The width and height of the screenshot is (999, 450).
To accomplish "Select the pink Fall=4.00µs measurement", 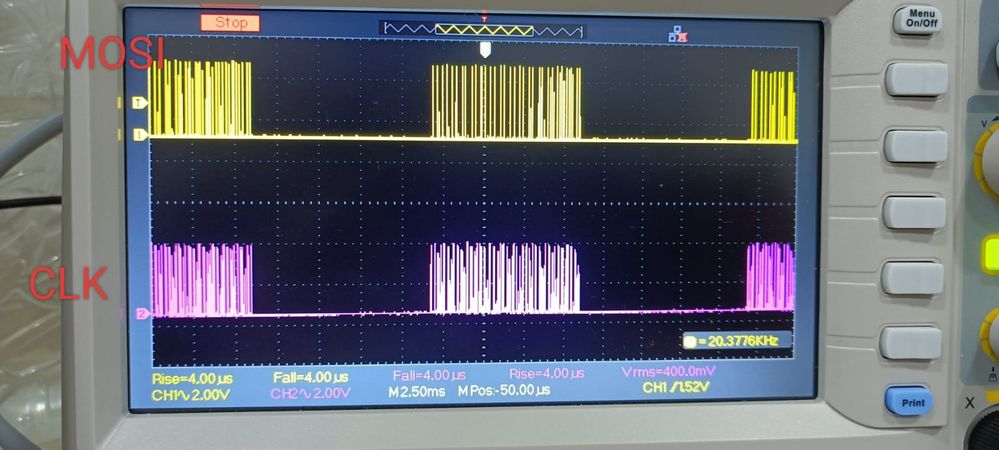I will tap(429, 375).
